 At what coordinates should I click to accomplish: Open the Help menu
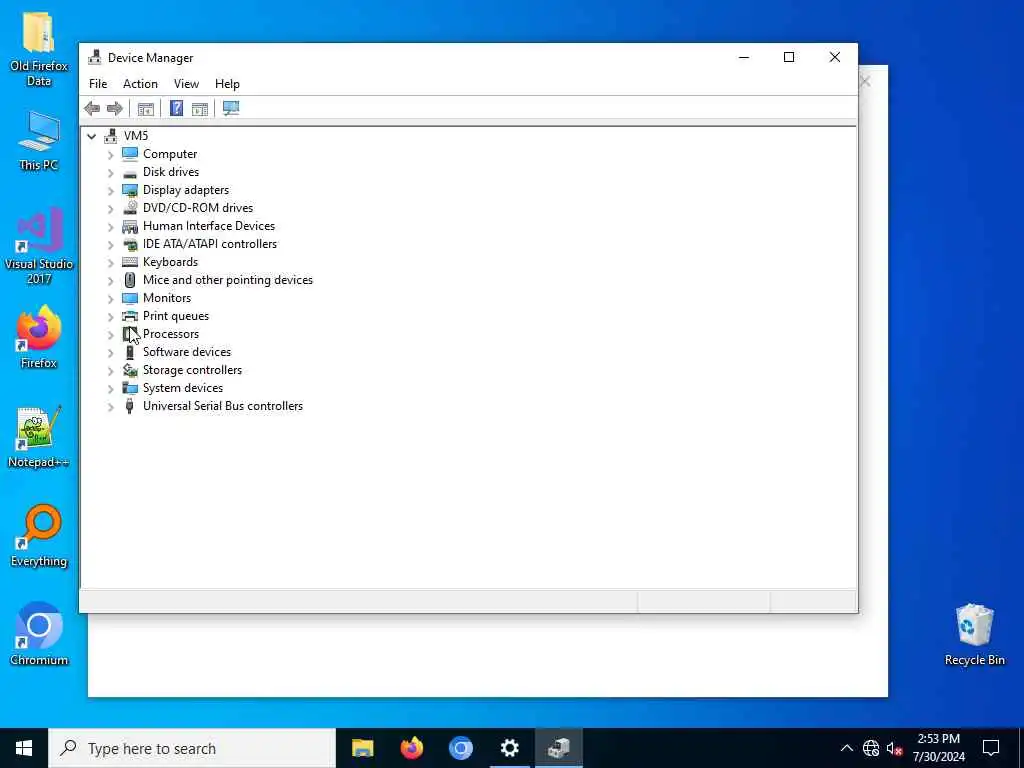click(x=227, y=84)
